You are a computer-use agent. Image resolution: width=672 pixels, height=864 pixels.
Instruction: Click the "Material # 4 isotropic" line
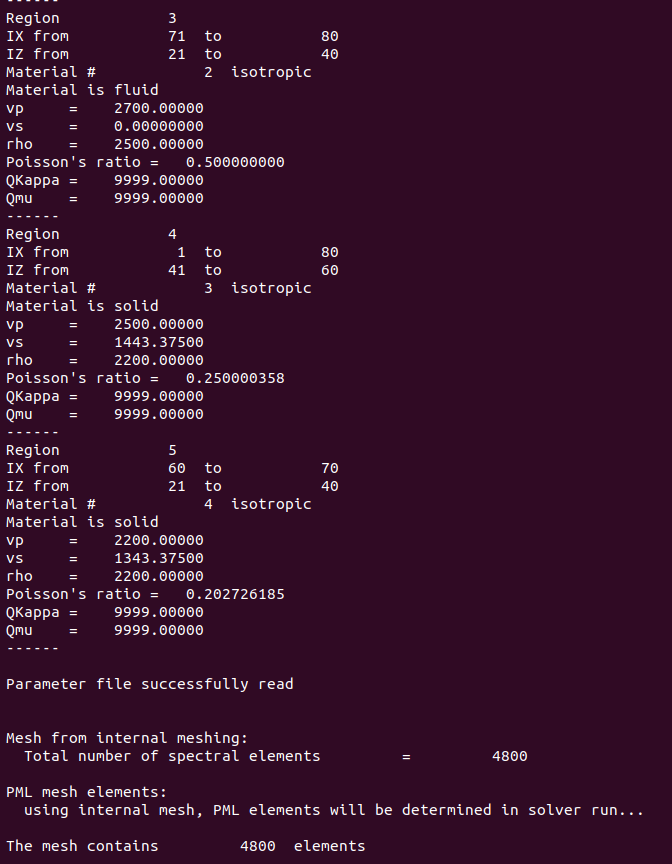(158, 504)
